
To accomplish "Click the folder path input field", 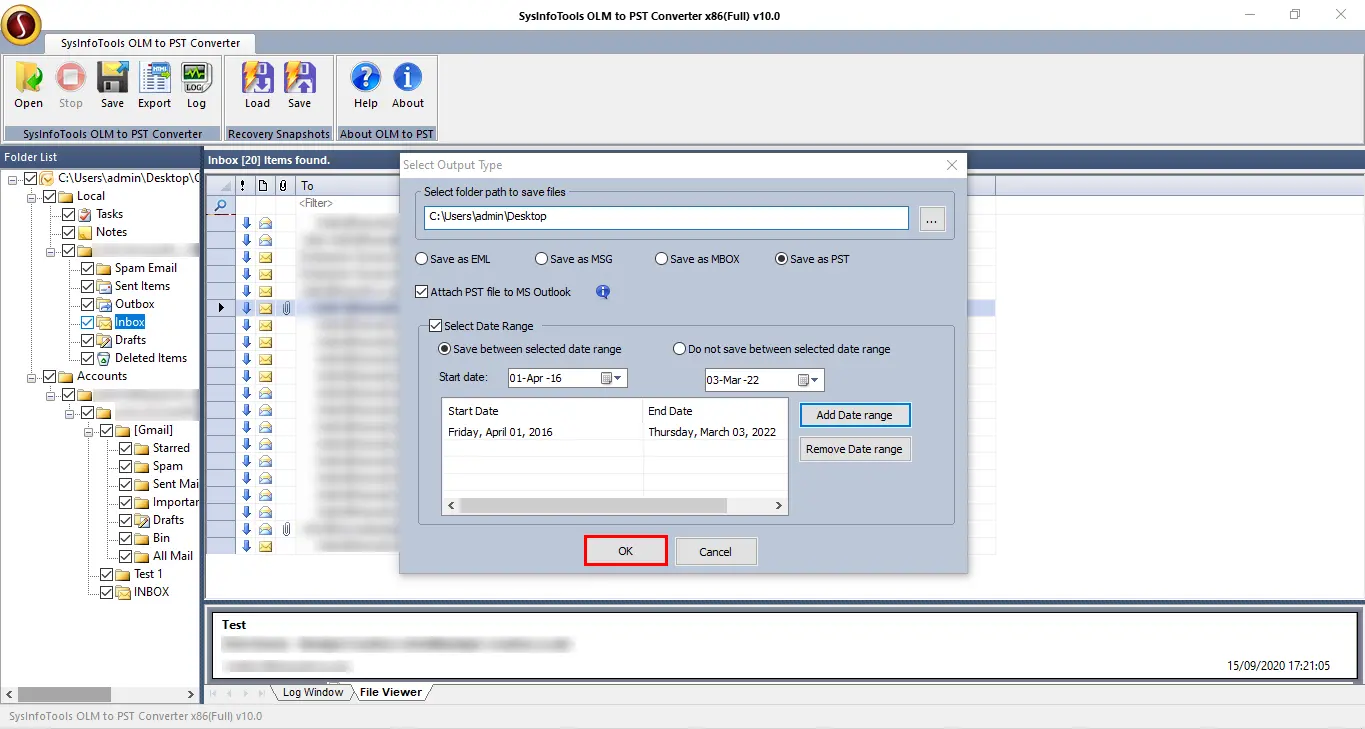I will pos(666,217).
